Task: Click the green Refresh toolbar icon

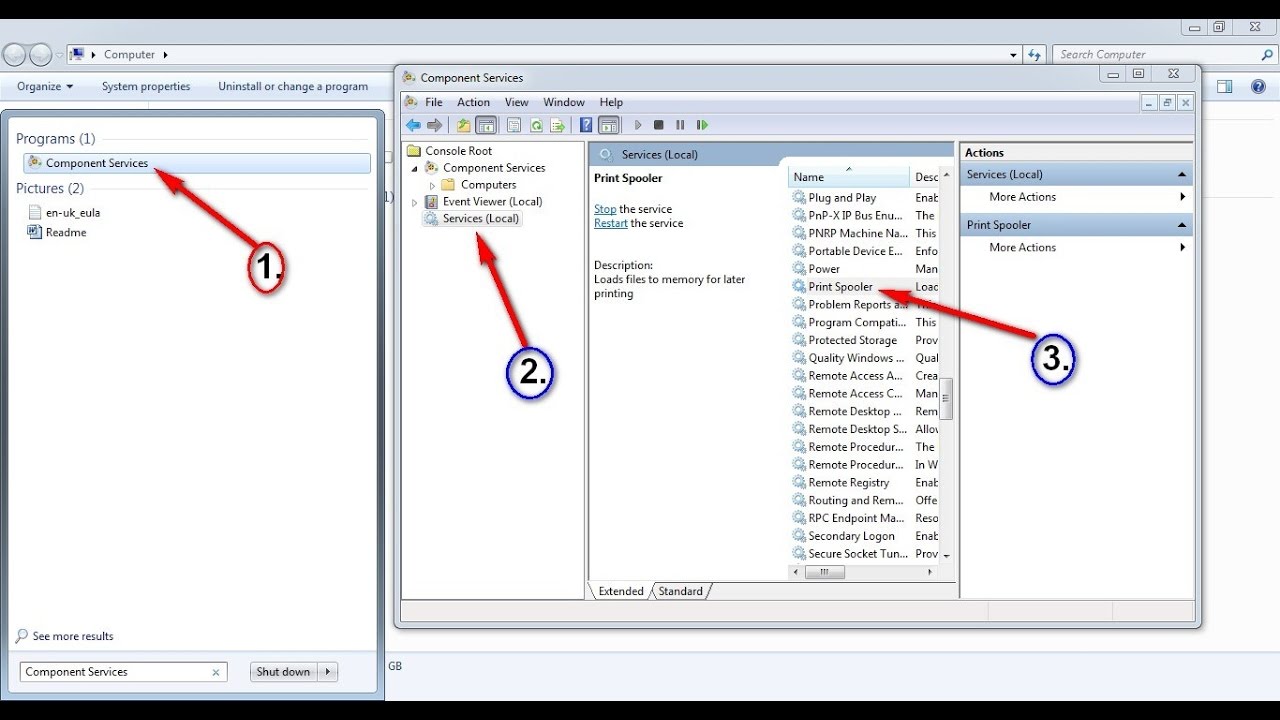Action: coord(536,125)
